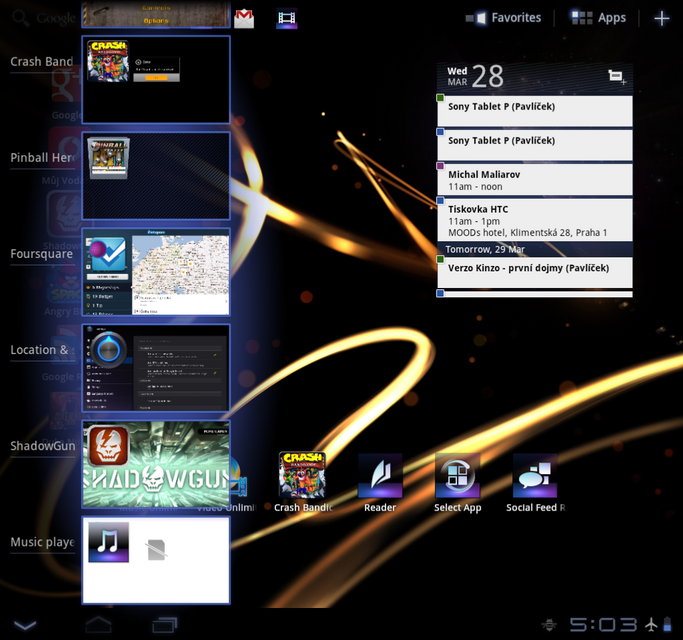Launch the Social Feed Reader app
This screenshot has height=640, width=683.
(535, 482)
